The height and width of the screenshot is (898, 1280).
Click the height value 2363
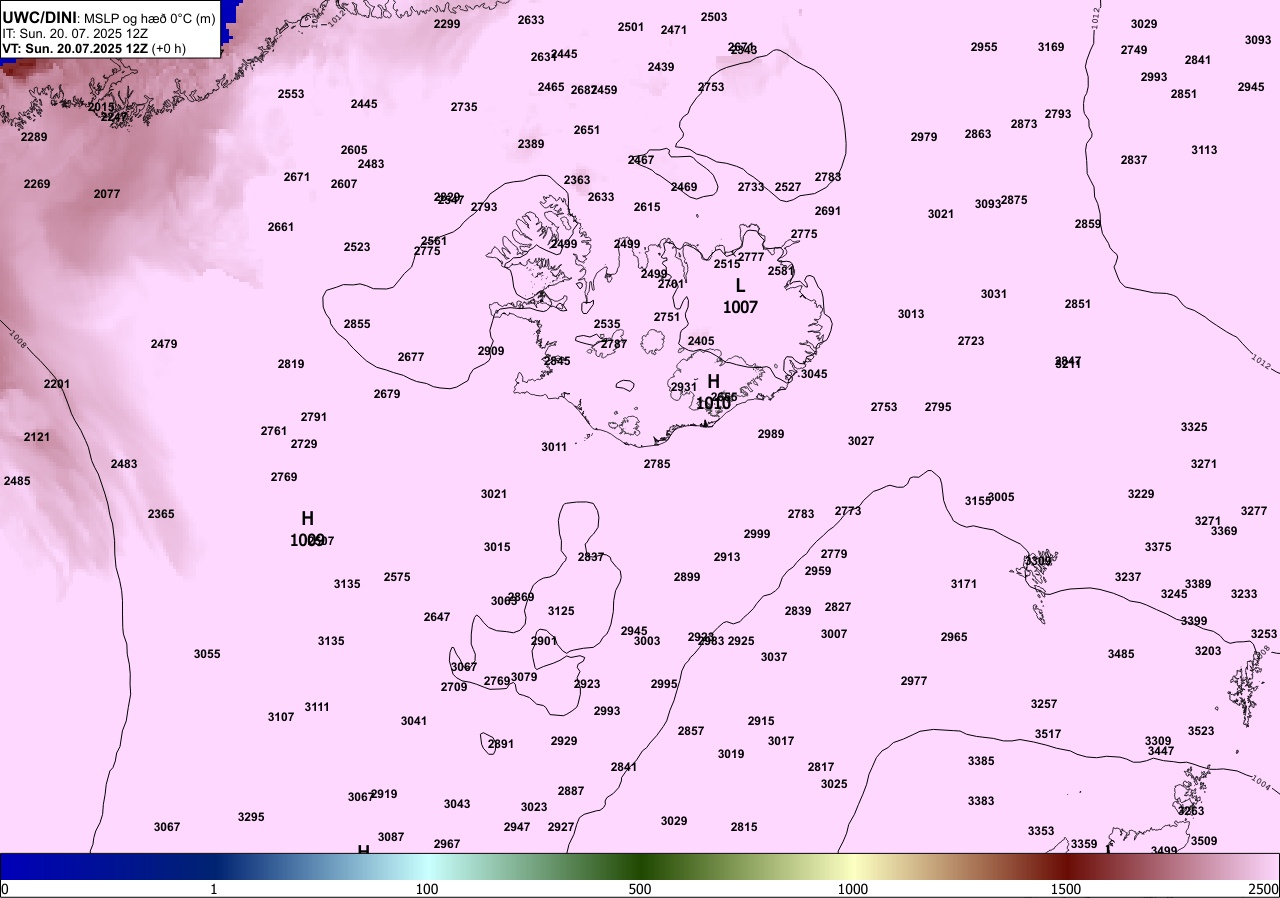click(577, 180)
